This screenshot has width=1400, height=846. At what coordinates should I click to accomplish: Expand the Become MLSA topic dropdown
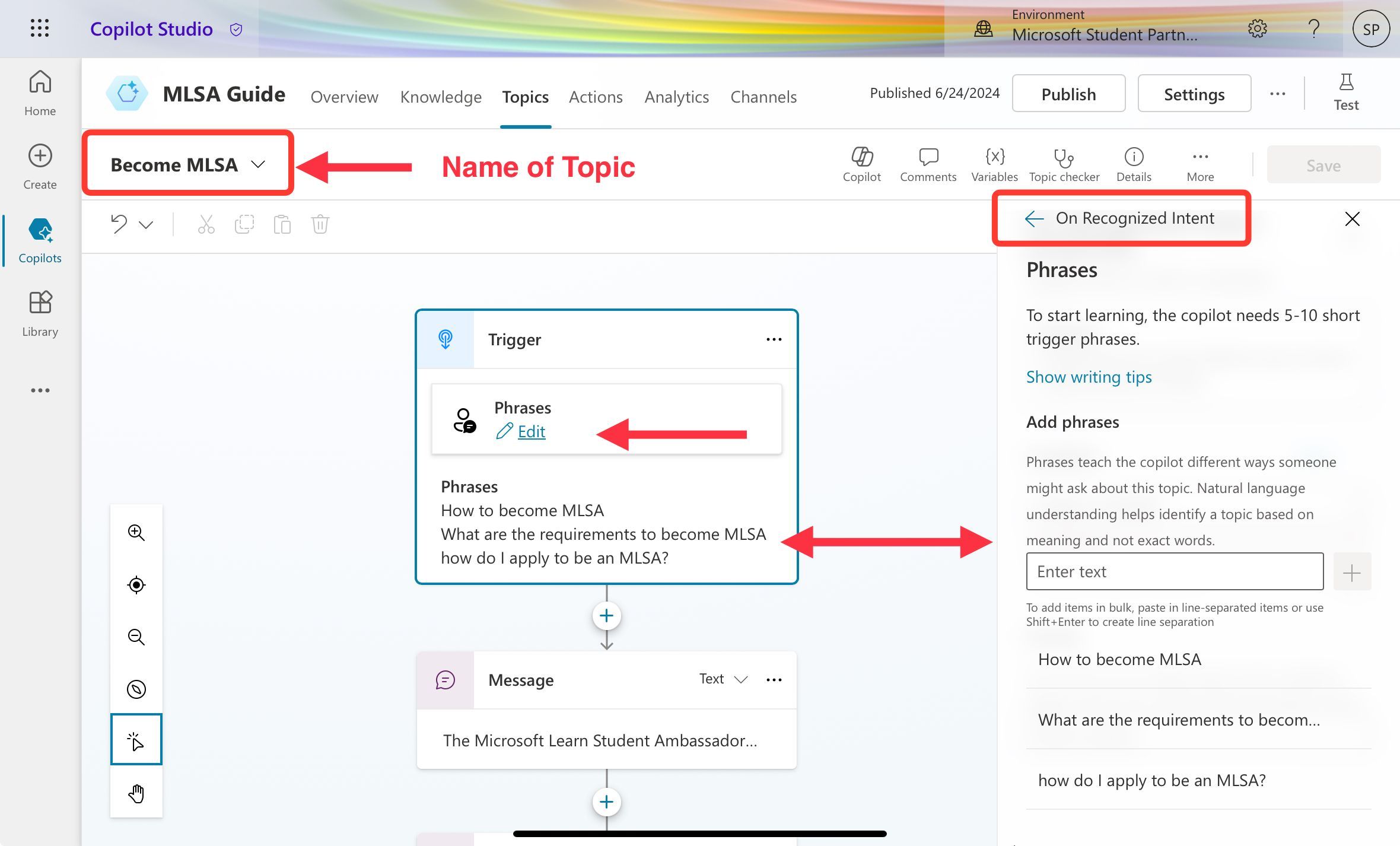(258, 164)
